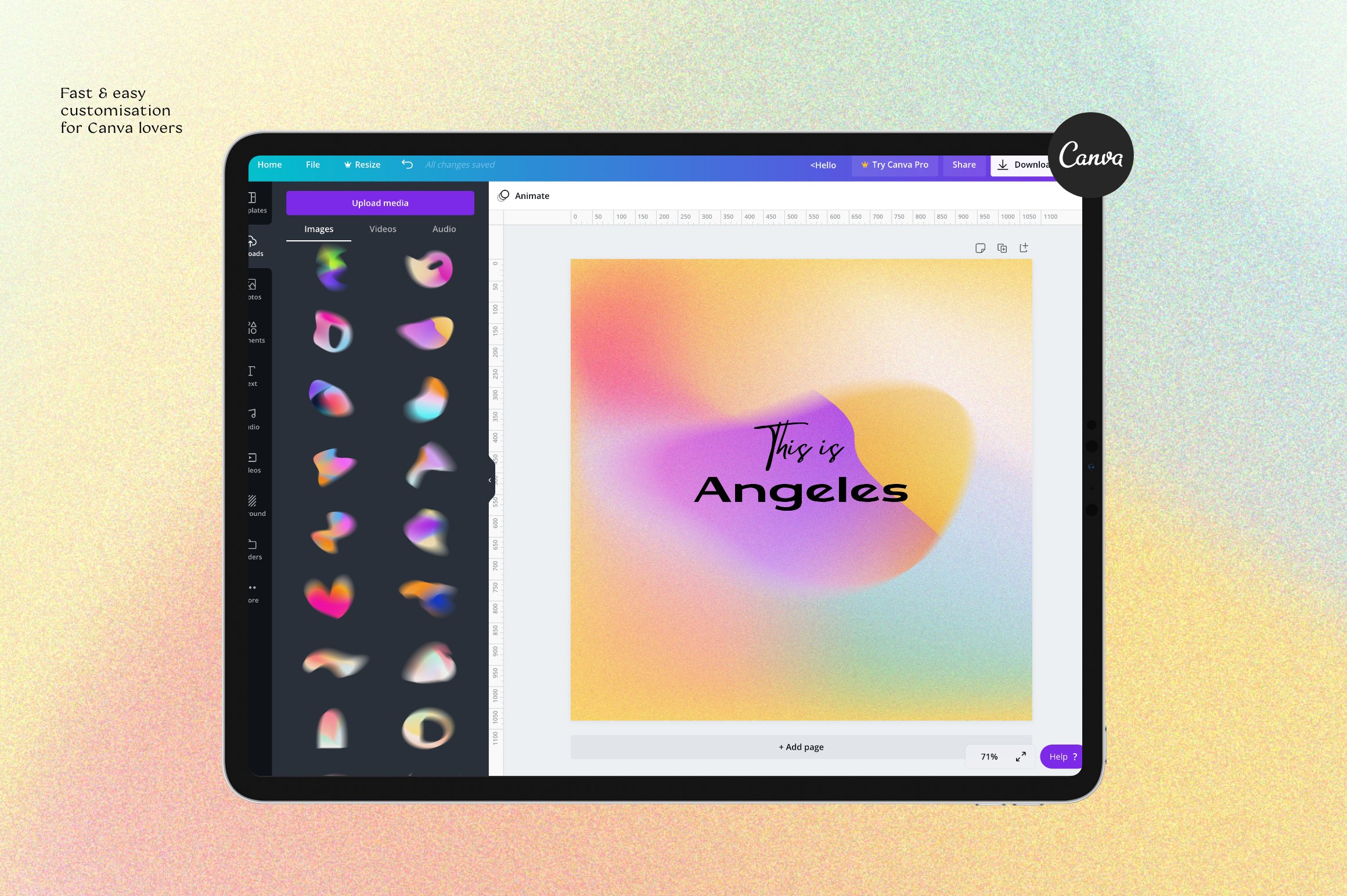Click the share icon in top bar
Image resolution: width=1347 pixels, height=896 pixels.
point(962,165)
